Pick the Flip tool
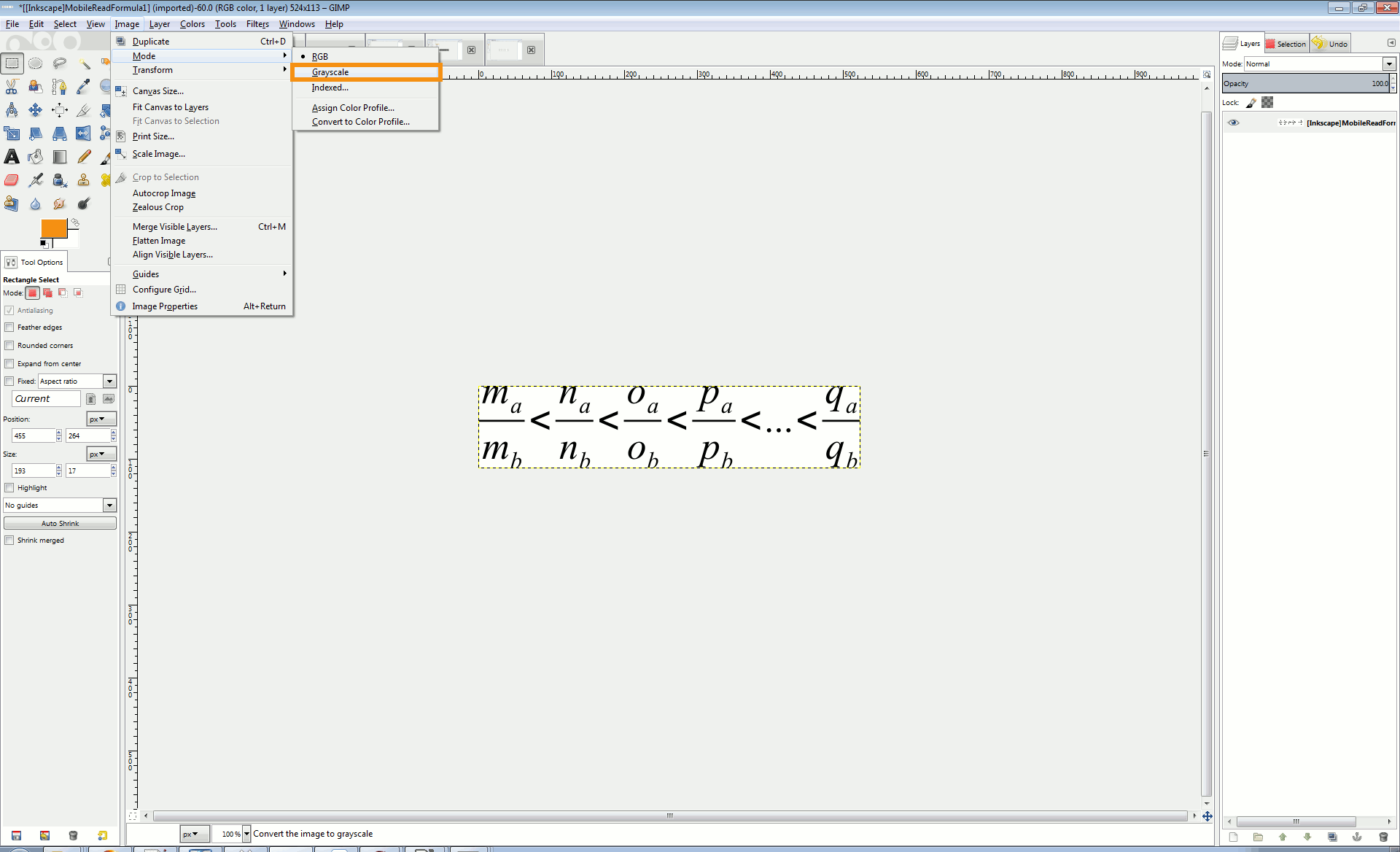 83,133
